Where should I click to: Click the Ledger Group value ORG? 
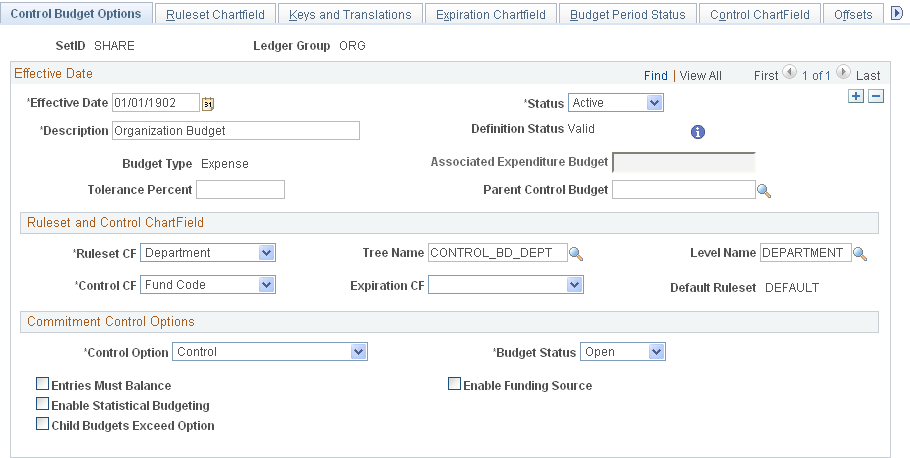tap(352, 46)
